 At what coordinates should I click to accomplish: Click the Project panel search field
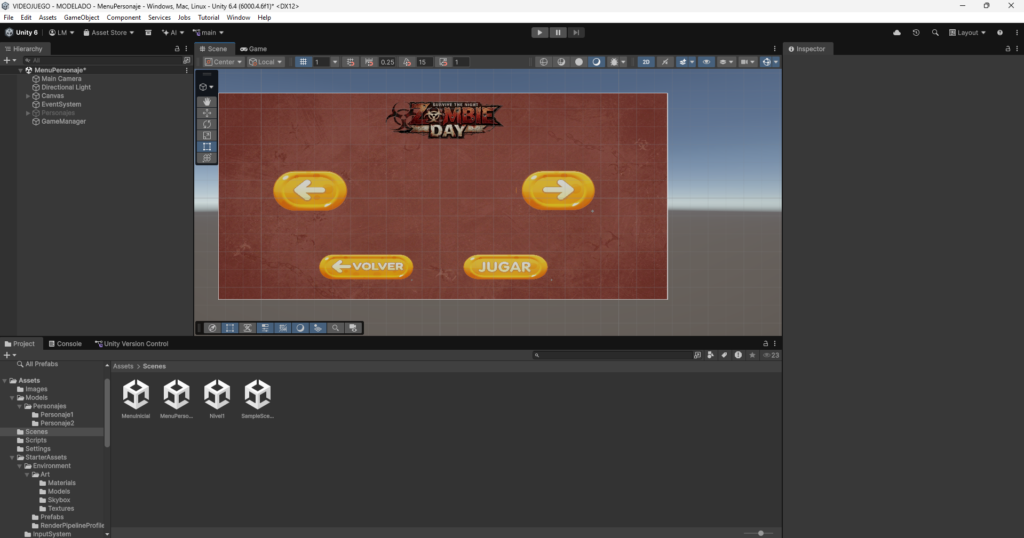coord(612,355)
